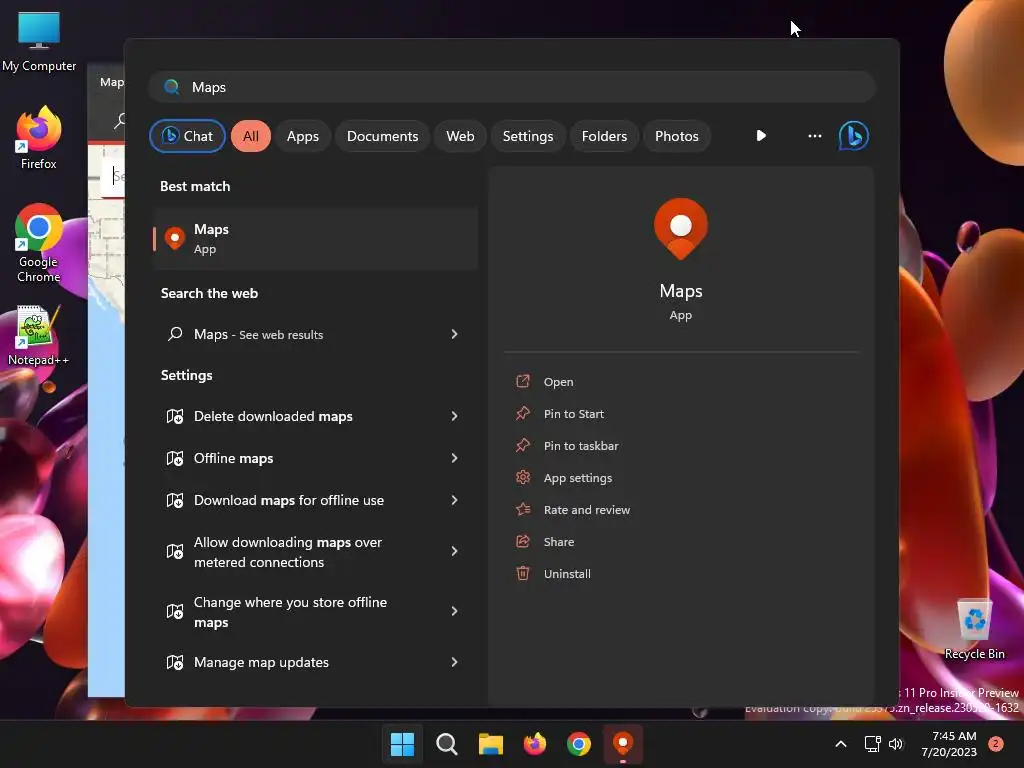Click taskbar Search icon
Screen dimensions: 1024x768
(x=447, y=744)
